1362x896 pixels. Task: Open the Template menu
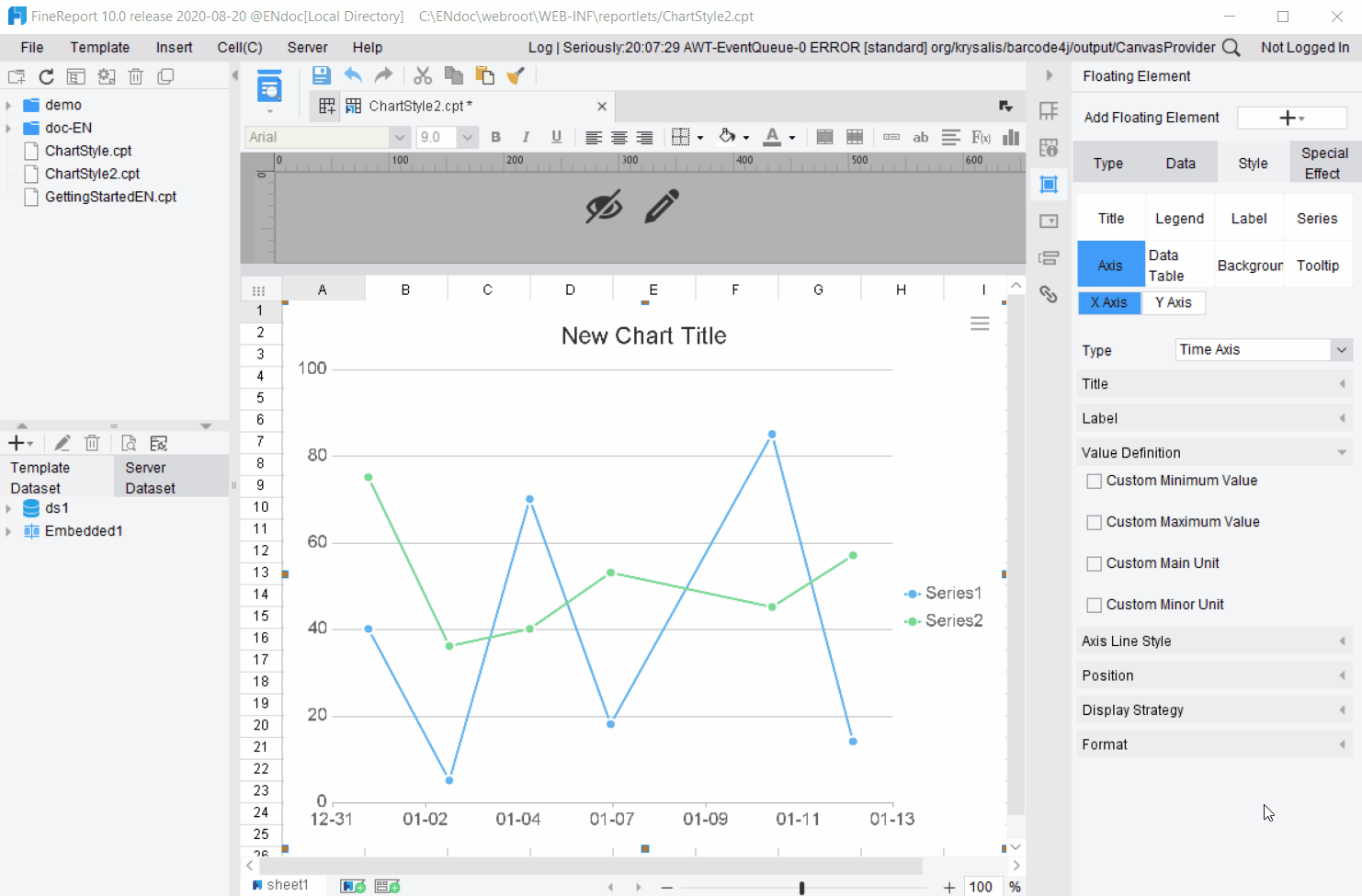[x=99, y=48]
